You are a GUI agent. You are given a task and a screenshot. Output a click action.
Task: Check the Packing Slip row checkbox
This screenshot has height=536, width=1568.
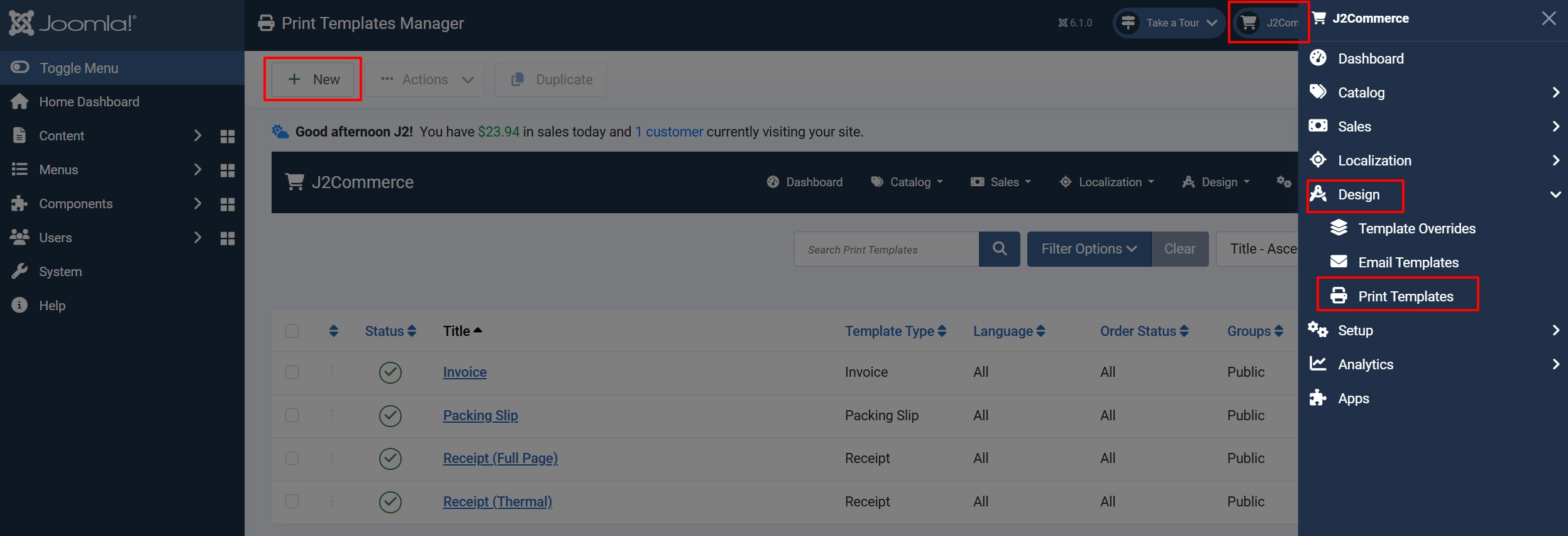(292, 415)
